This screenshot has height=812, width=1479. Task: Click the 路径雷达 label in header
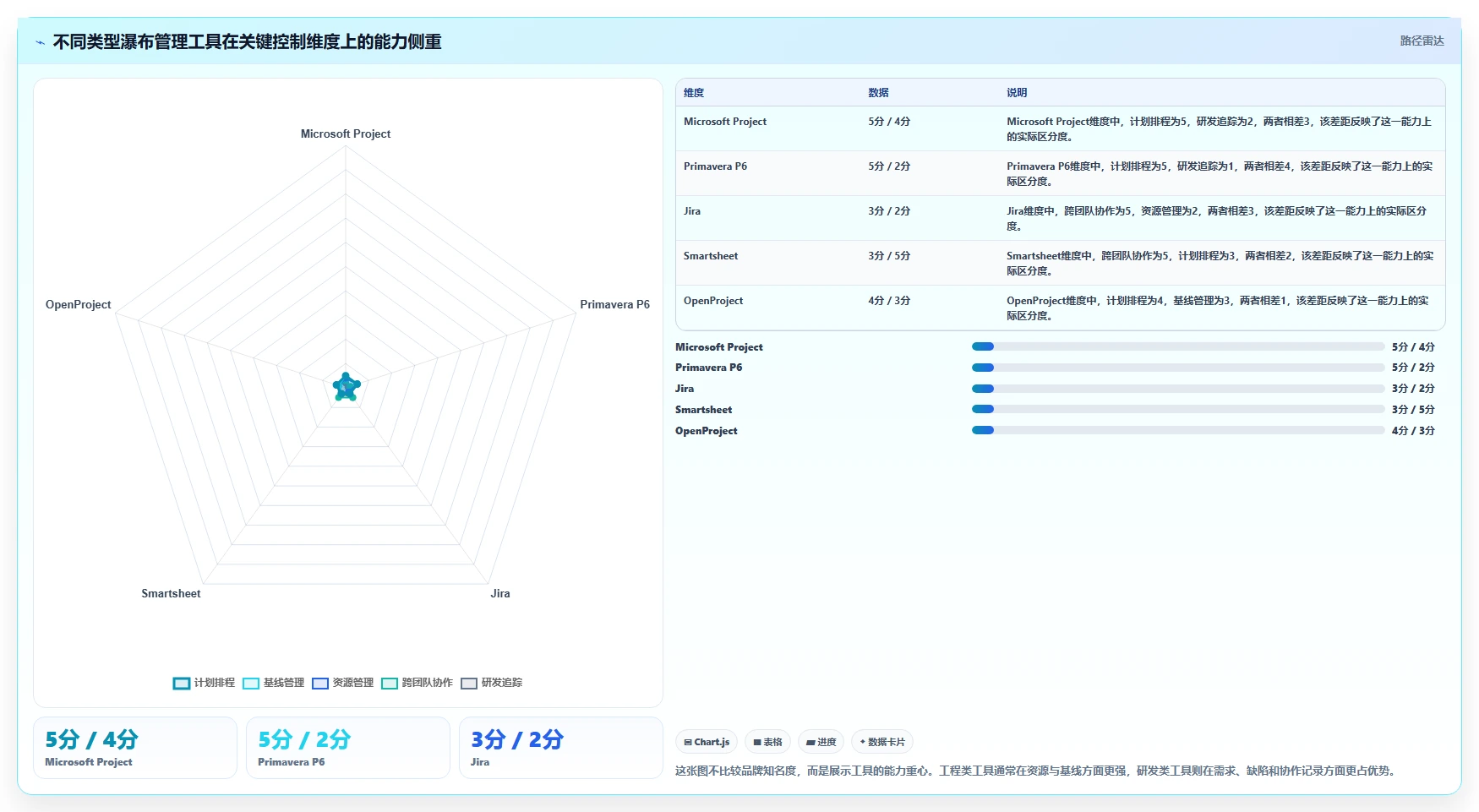pyautogui.click(x=1422, y=41)
